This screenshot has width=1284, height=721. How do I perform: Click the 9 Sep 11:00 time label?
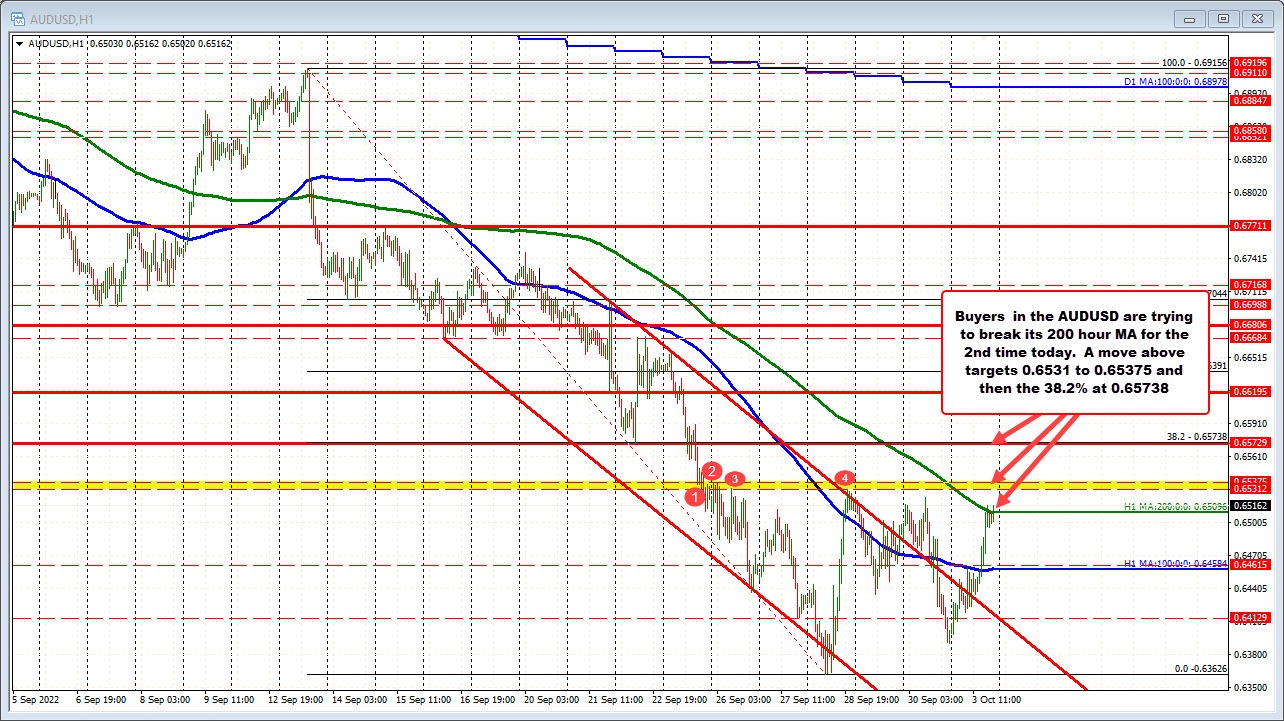228,700
